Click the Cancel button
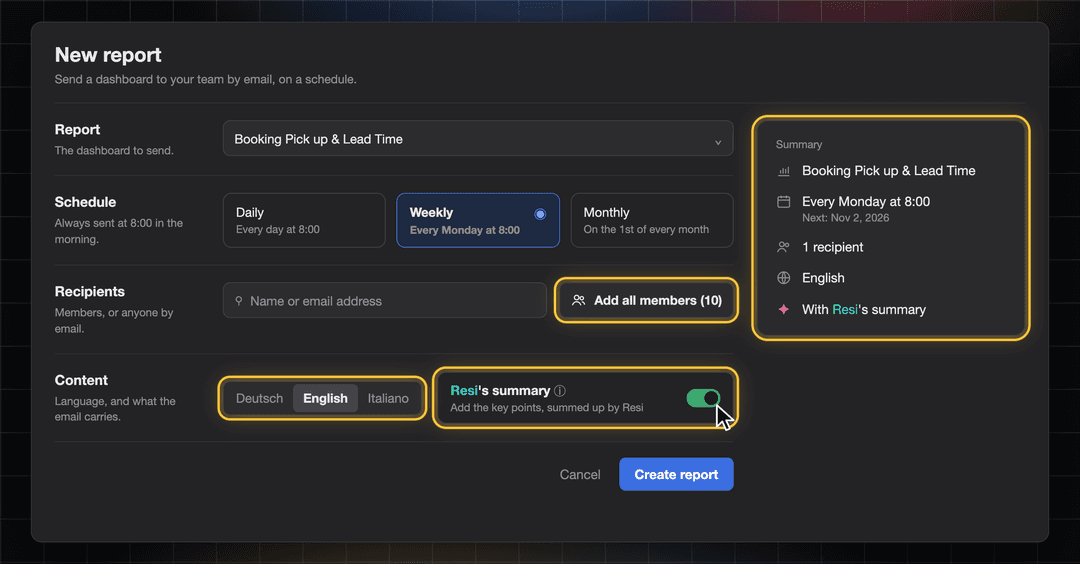1080x564 pixels. click(580, 474)
